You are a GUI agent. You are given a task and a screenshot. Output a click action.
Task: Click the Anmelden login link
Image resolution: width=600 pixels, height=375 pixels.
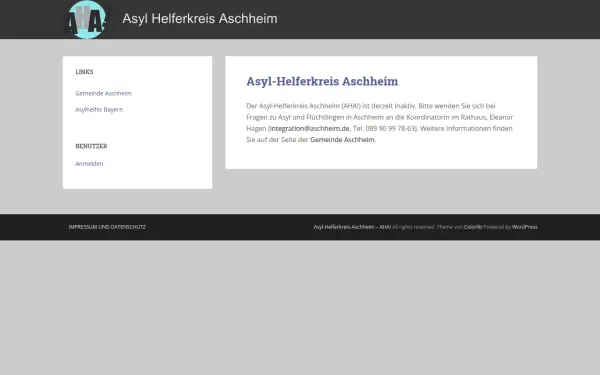89,164
